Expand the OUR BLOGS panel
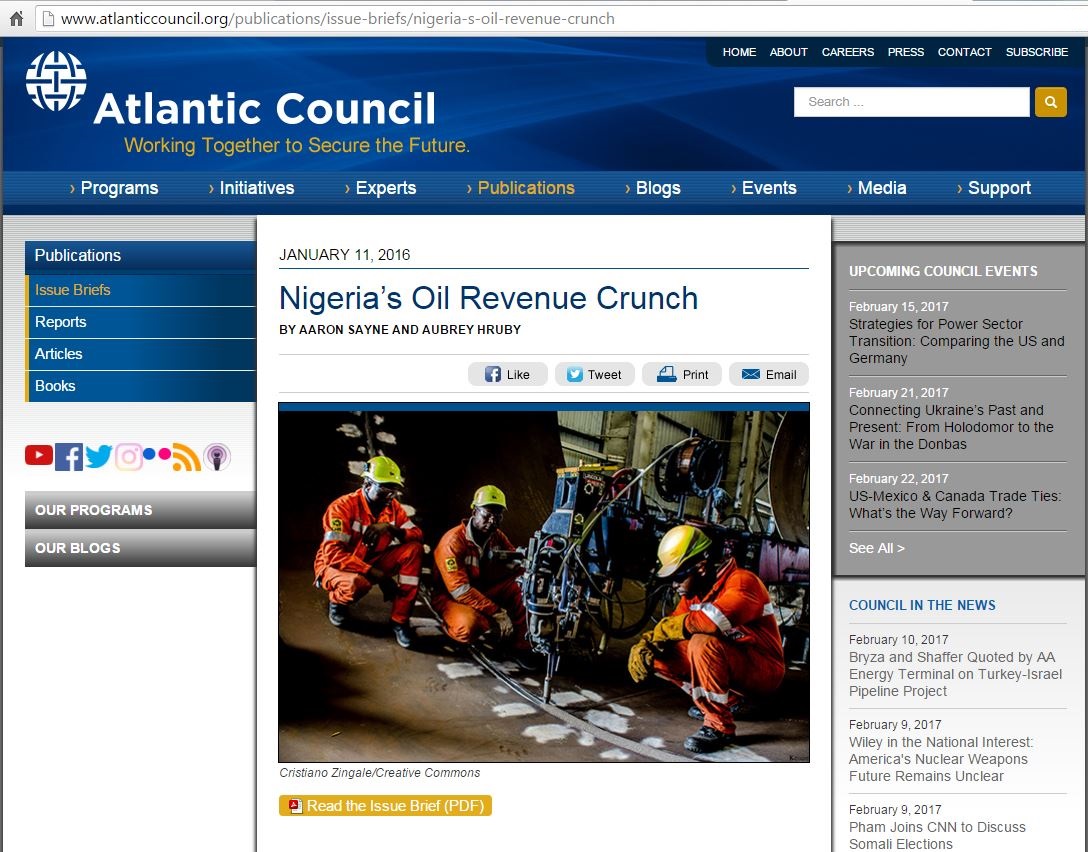The image size is (1088, 852). [140, 548]
